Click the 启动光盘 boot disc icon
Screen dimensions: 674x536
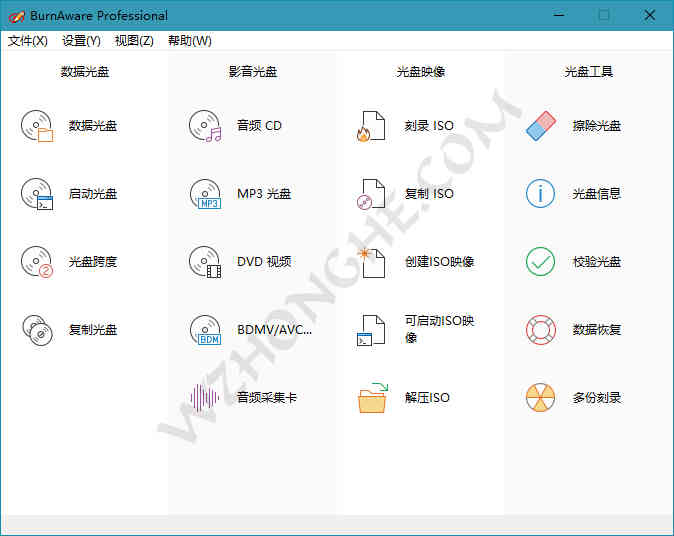37,194
